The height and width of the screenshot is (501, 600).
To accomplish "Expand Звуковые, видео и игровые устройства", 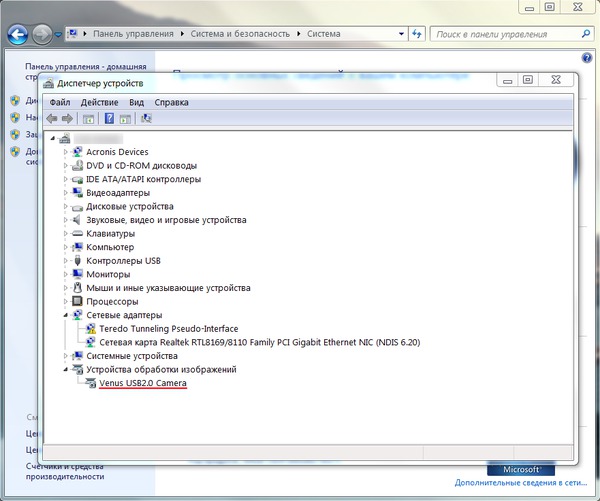I will (65, 220).
